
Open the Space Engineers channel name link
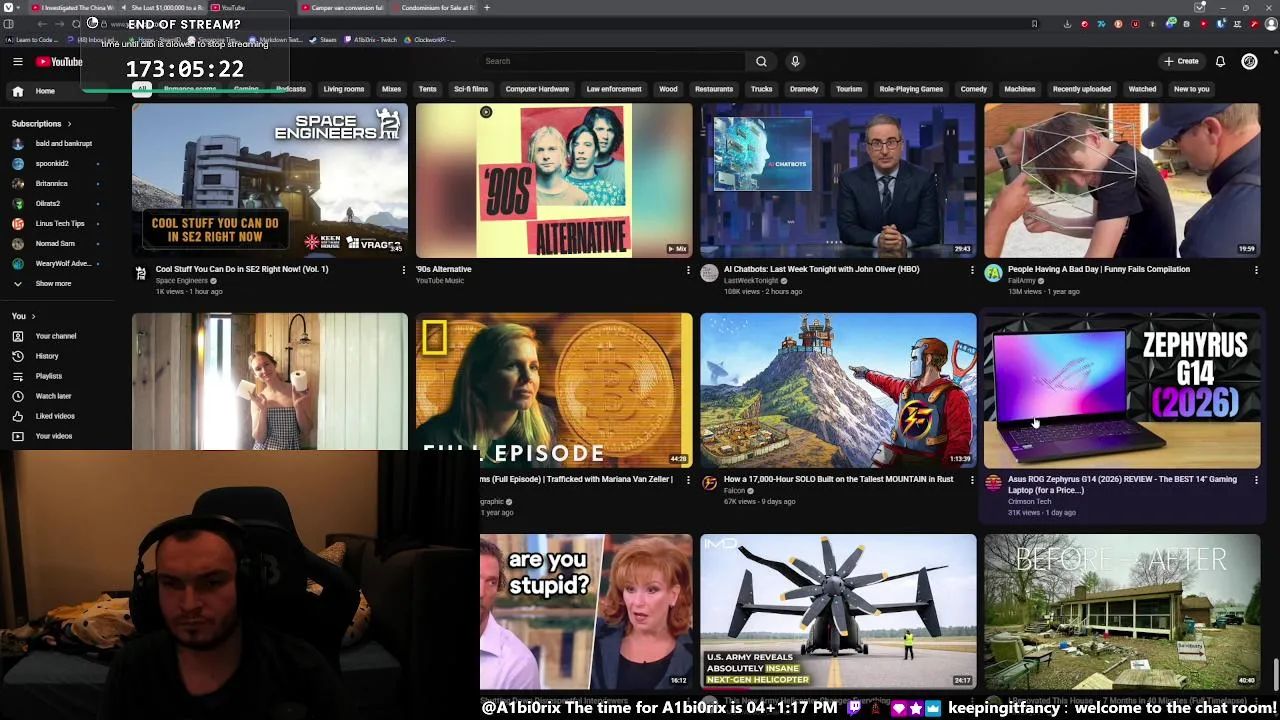pyautogui.click(x=182, y=281)
